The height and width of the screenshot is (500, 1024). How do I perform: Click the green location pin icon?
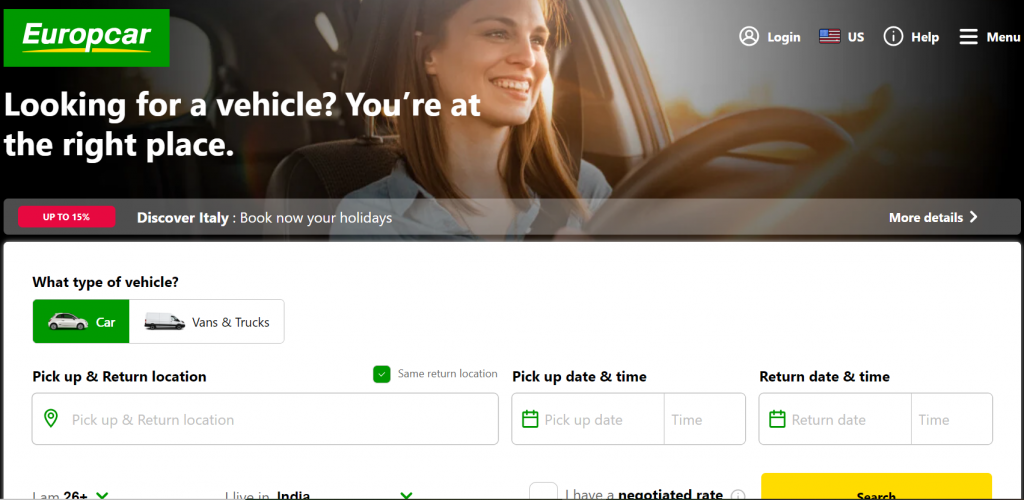50,418
